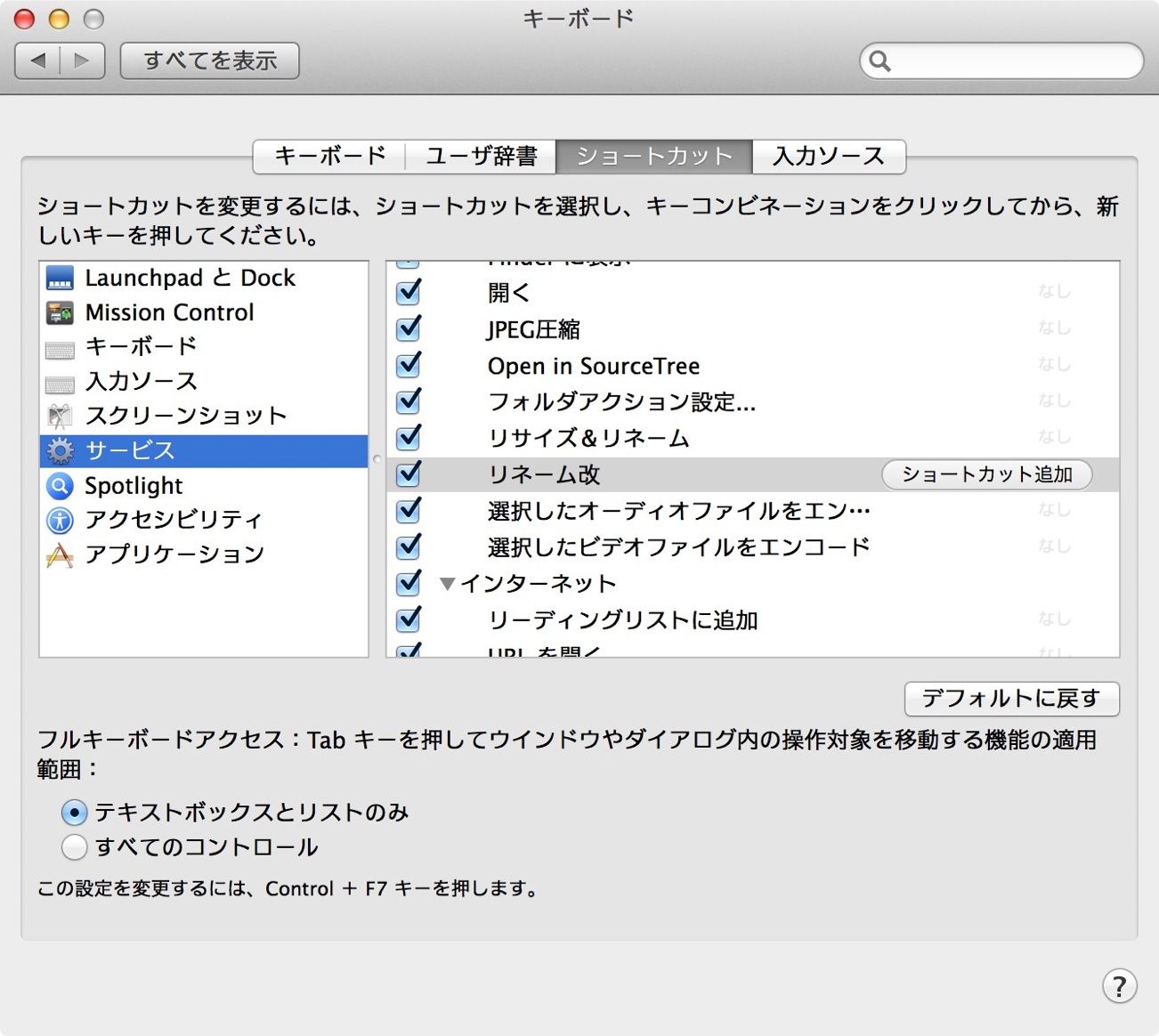The width and height of the screenshot is (1159, 1036).
Task: Click the Launchpad と Dock icon
Action: coord(60,278)
